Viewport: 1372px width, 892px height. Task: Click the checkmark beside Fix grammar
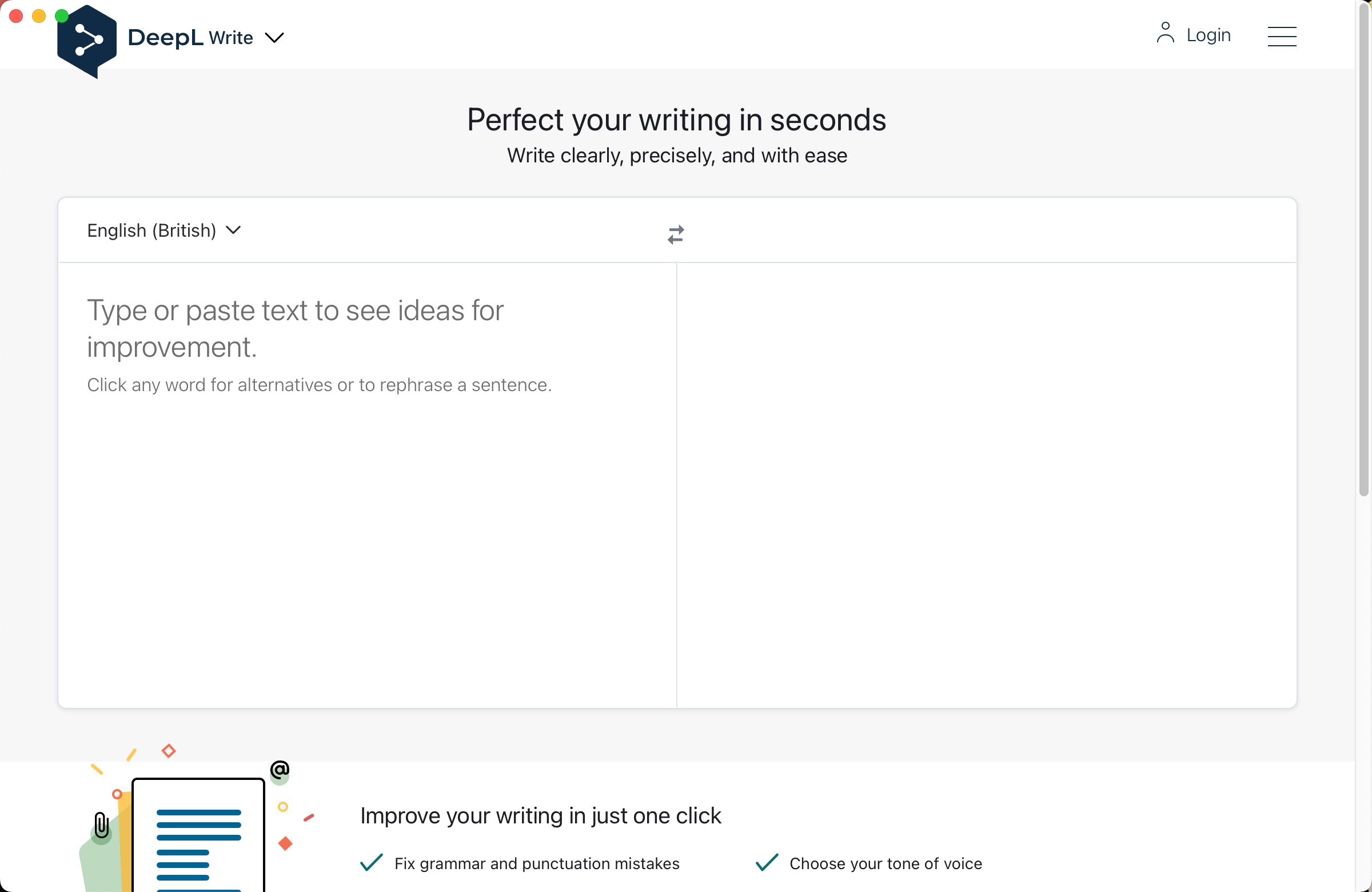point(371,863)
